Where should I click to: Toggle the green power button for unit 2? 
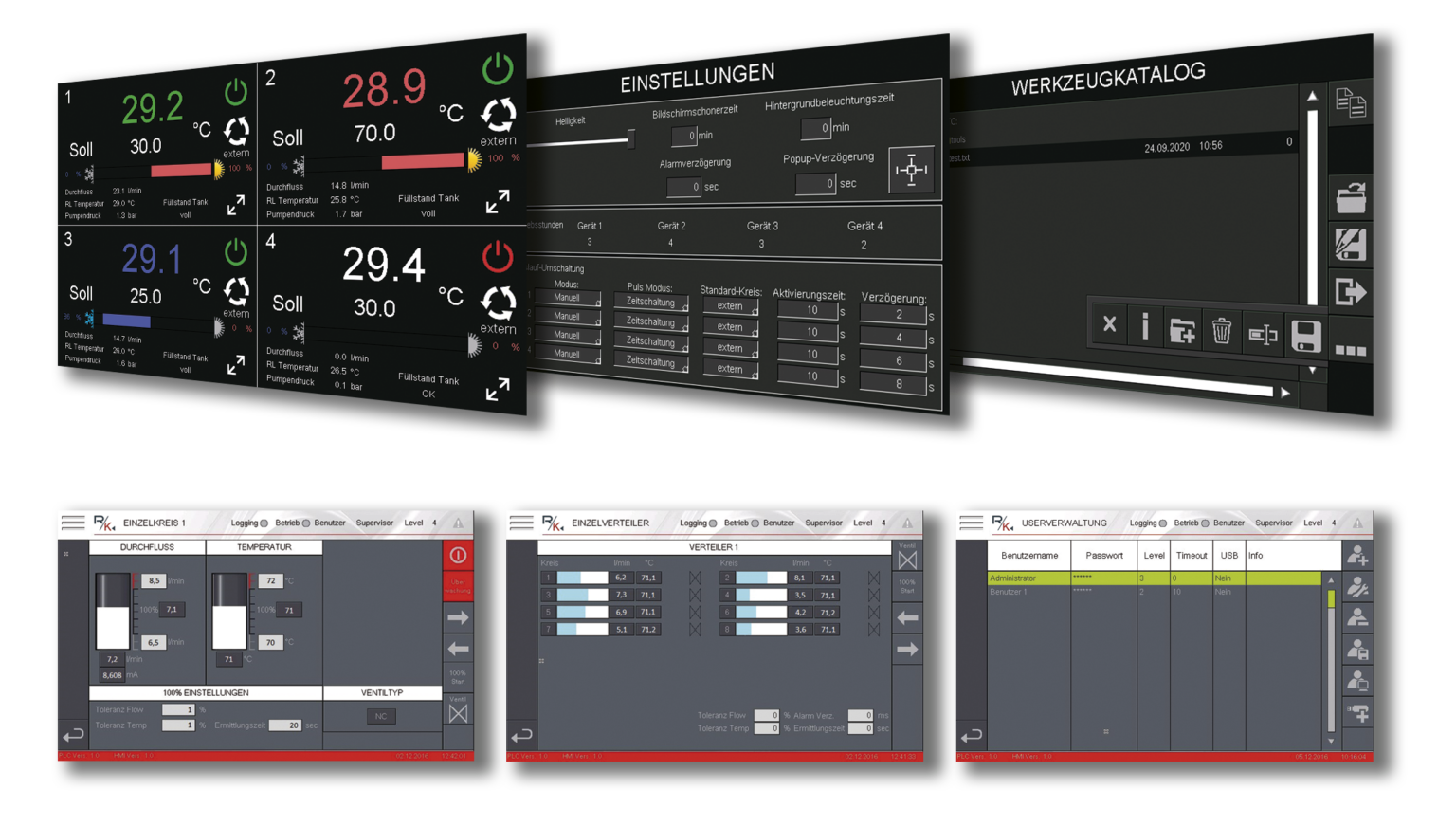tap(498, 68)
